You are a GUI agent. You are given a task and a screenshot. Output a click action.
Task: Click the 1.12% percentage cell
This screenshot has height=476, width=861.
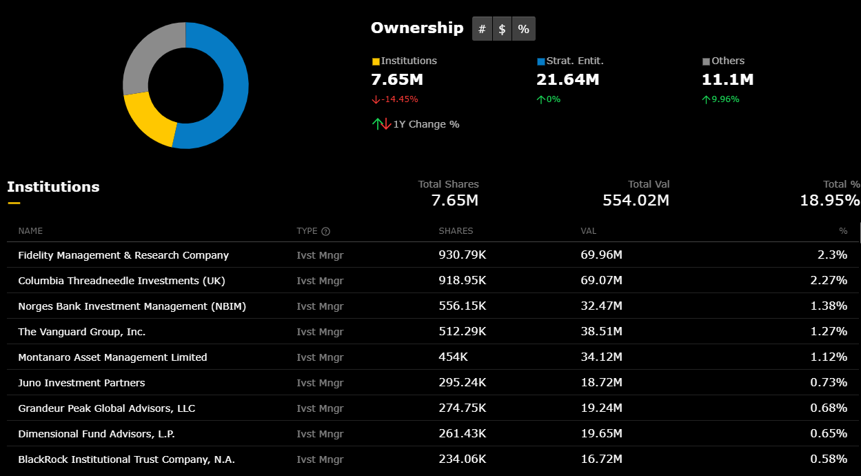pos(829,357)
